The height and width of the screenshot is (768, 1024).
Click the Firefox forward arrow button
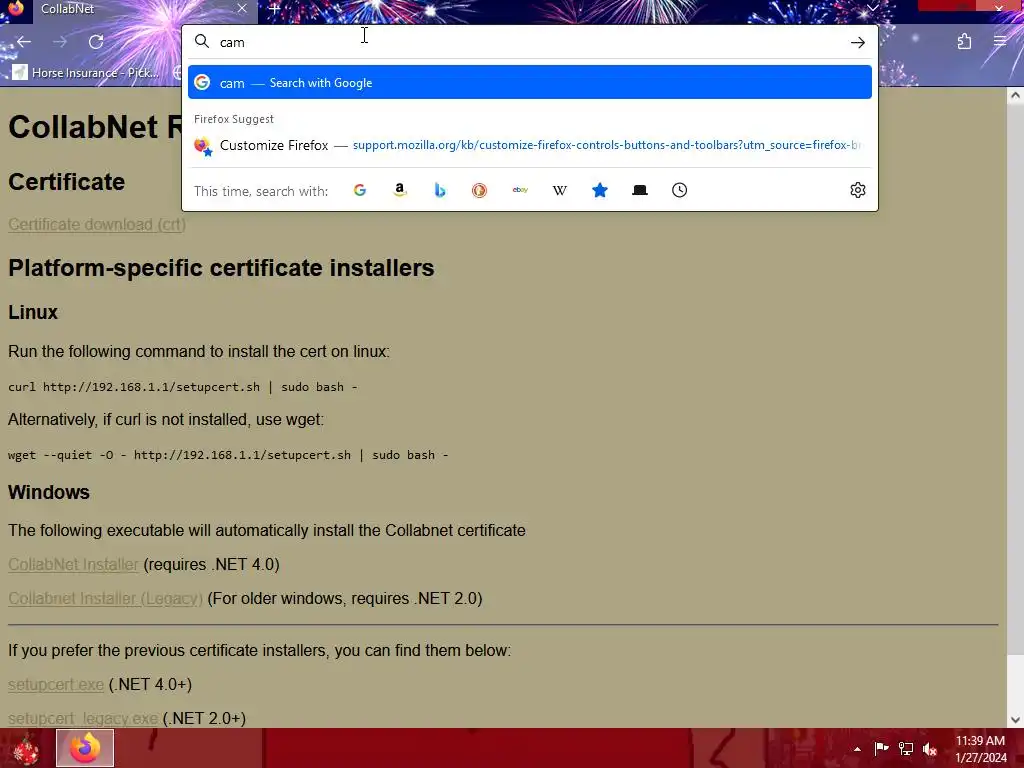[x=60, y=42]
